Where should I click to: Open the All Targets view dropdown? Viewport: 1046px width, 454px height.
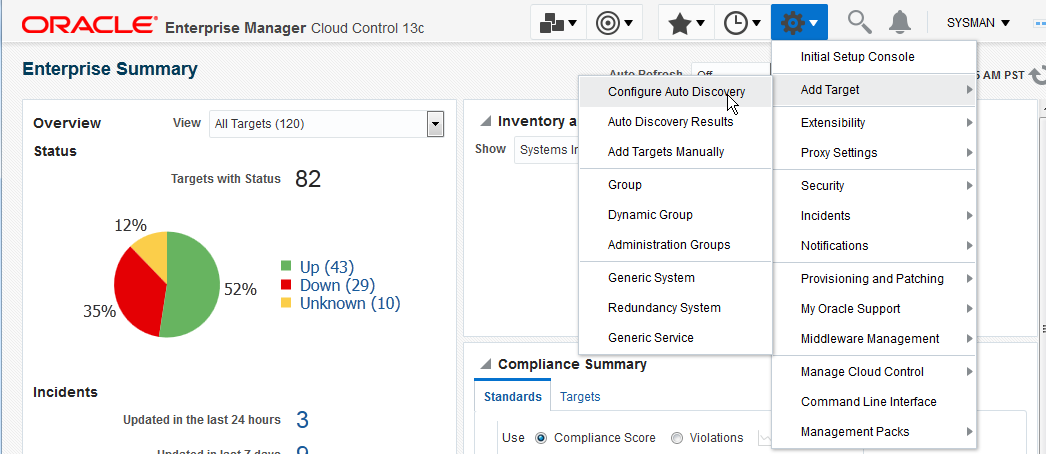[326, 124]
